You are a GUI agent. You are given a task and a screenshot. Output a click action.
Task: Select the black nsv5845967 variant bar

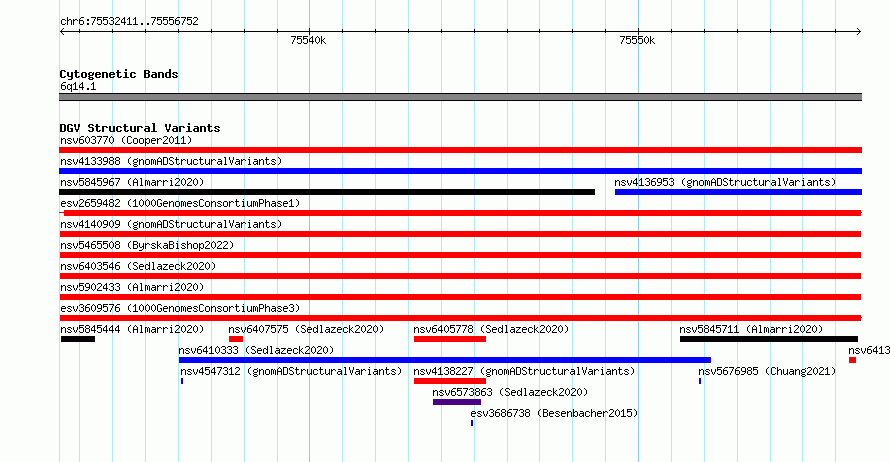[x=327, y=192]
